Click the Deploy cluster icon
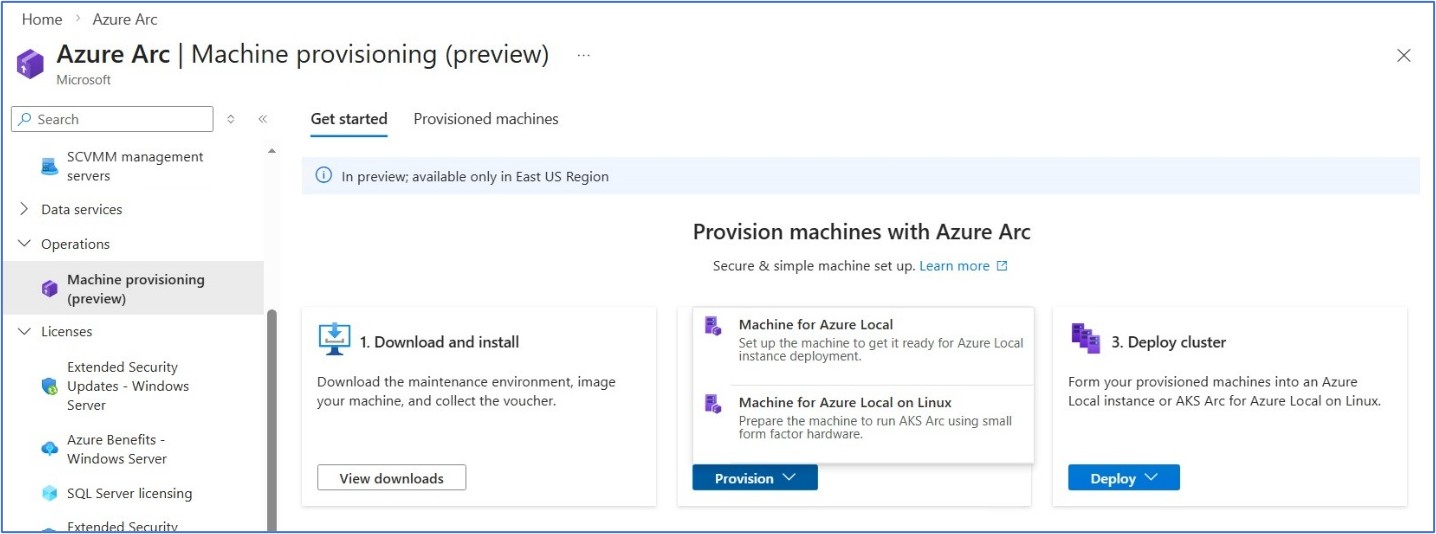 [x=1085, y=339]
